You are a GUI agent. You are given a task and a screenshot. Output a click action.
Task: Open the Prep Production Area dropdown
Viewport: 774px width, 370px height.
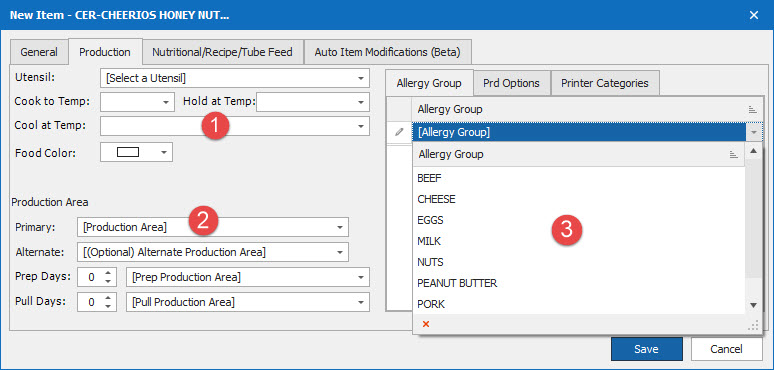pos(362,277)
